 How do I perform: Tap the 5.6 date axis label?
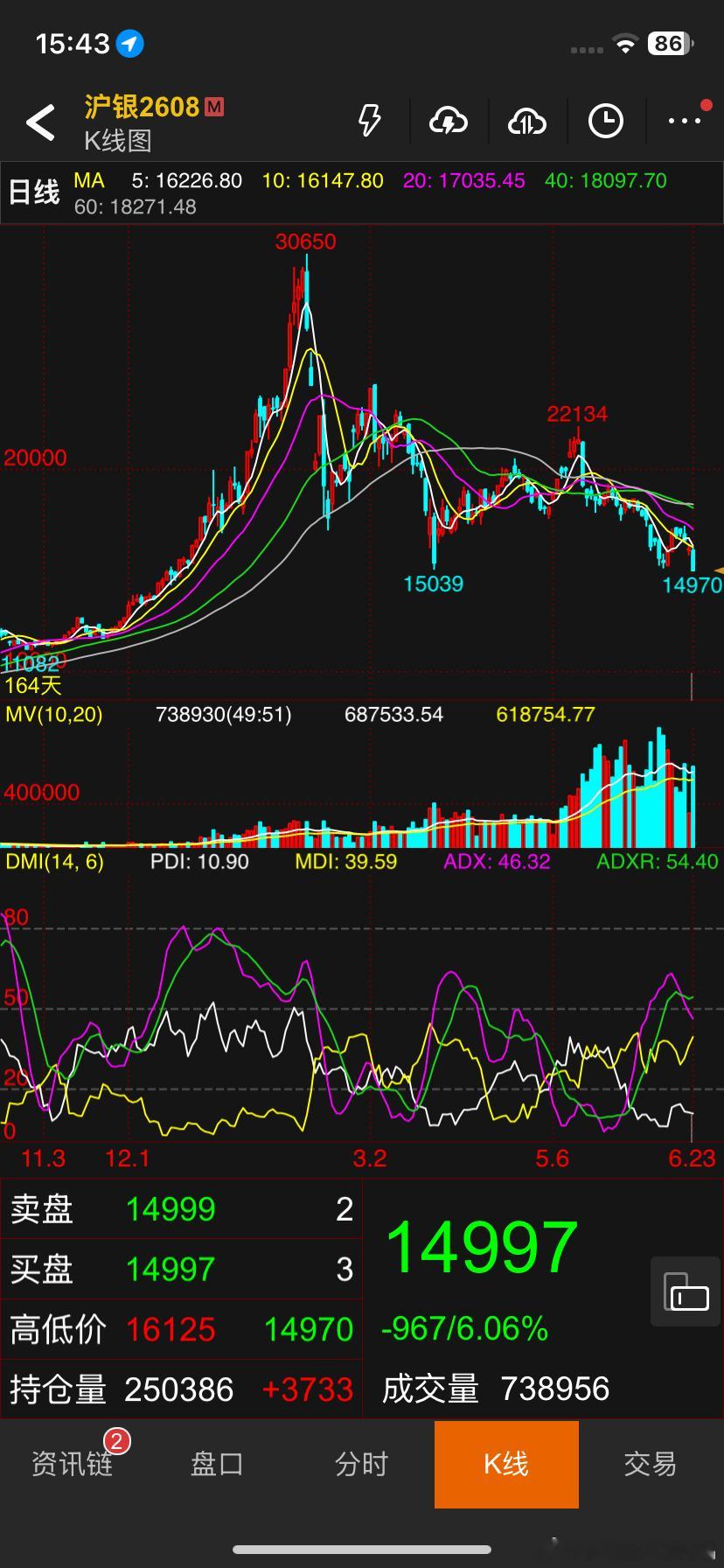[x=553, y=1158]
